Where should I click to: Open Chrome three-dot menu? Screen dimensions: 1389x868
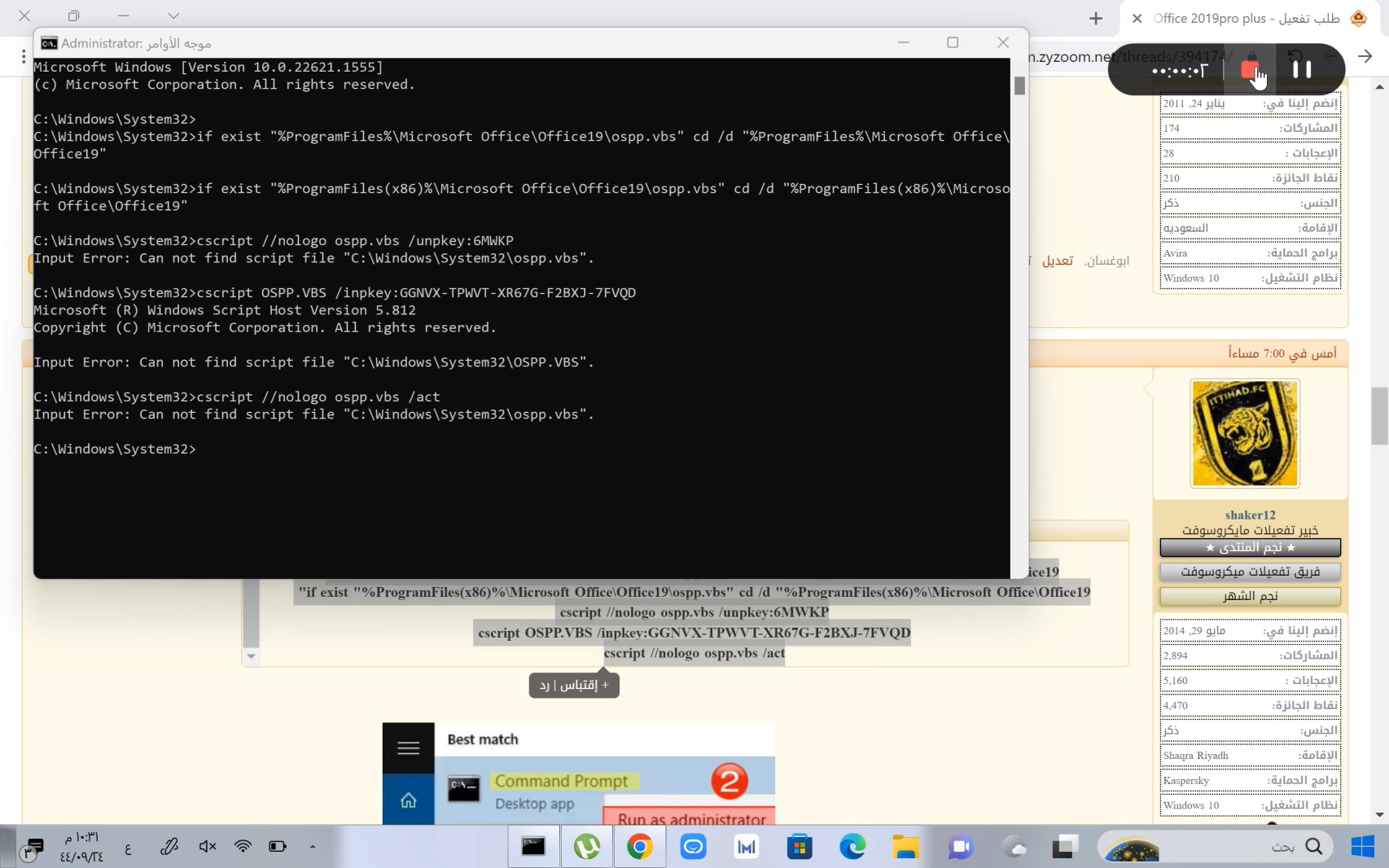click(x=24, y=56)
